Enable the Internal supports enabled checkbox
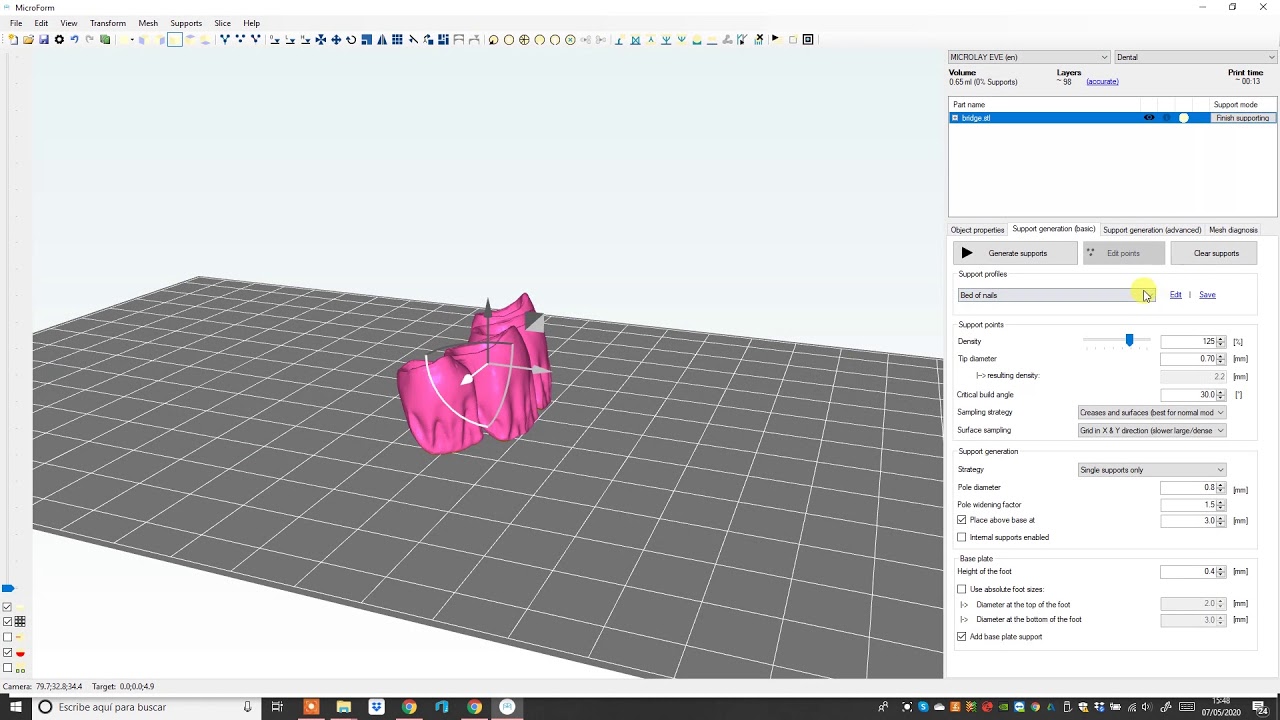This screenshot has width=1280, height=720. coord(962,537)
